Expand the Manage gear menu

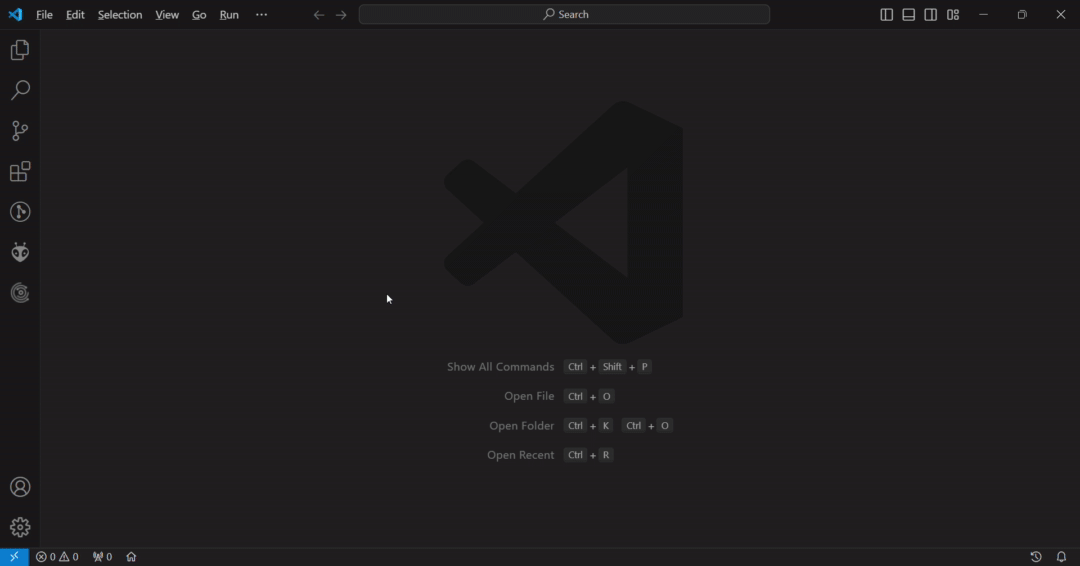(x=20, y=527)
